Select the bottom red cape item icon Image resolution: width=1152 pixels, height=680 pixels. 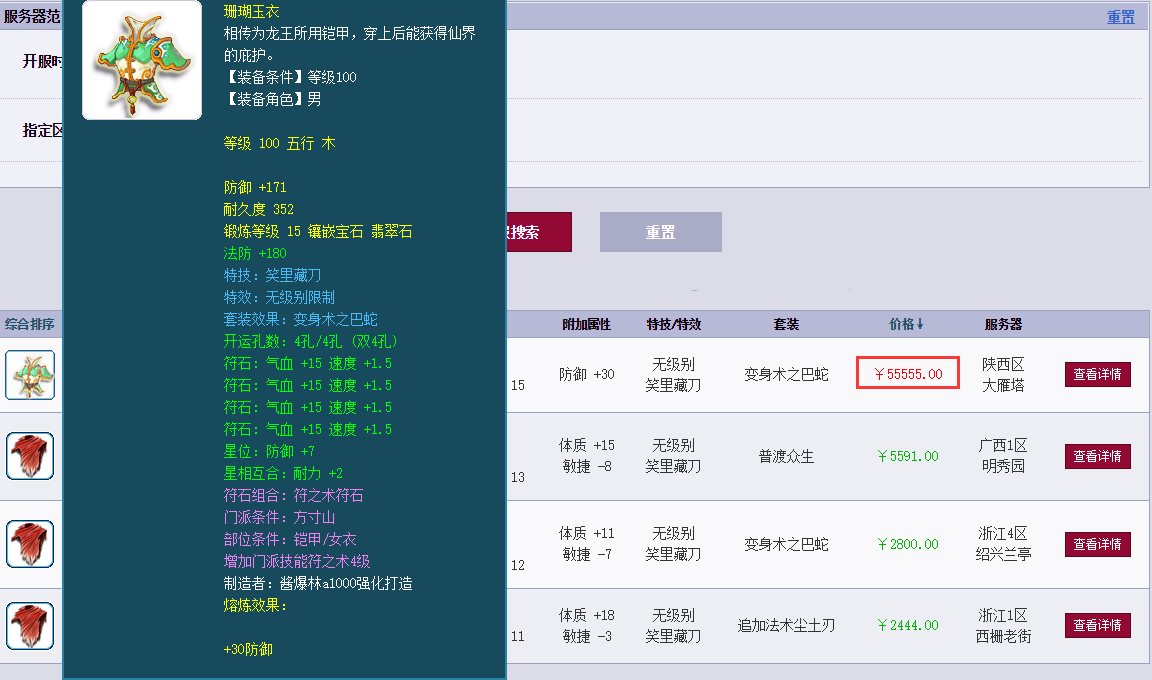[x=30, y=625]
